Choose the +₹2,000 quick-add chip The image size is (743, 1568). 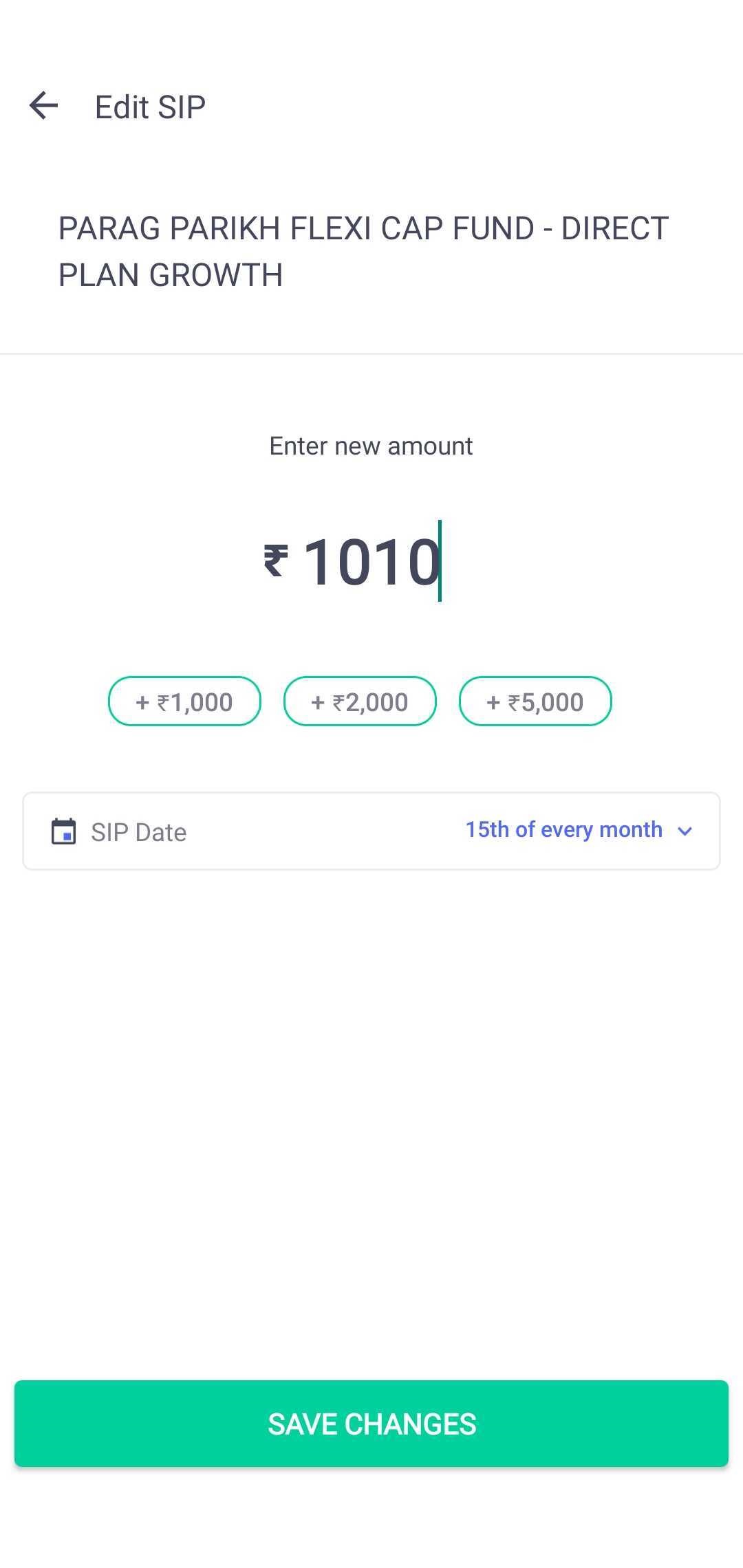(x=359, y=701)
